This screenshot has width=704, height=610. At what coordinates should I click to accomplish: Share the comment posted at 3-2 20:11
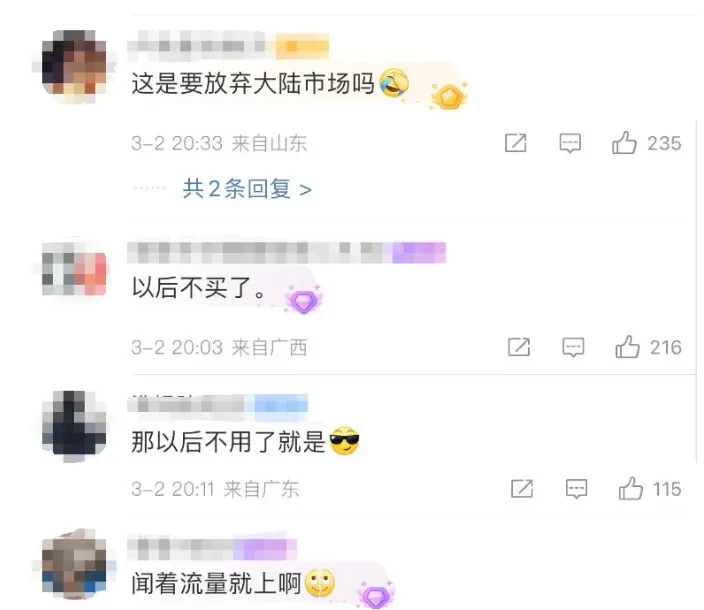click(522, 488)
